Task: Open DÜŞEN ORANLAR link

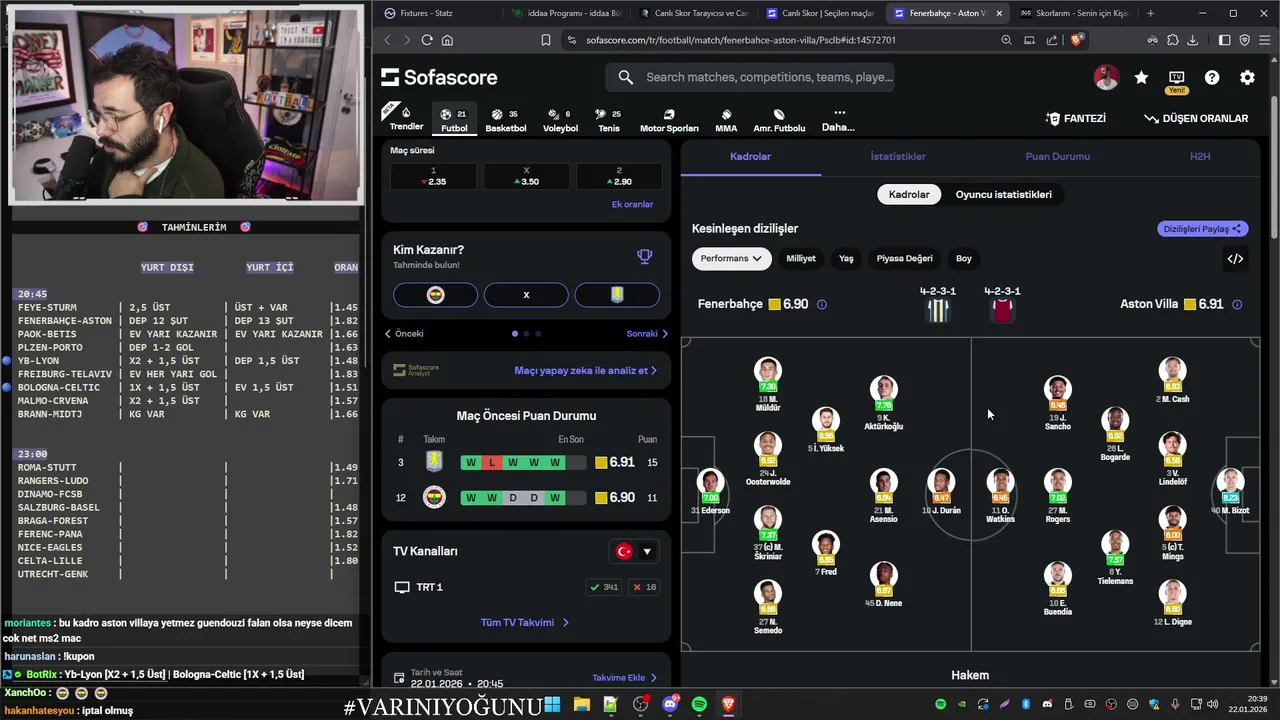Action: 1196,118
